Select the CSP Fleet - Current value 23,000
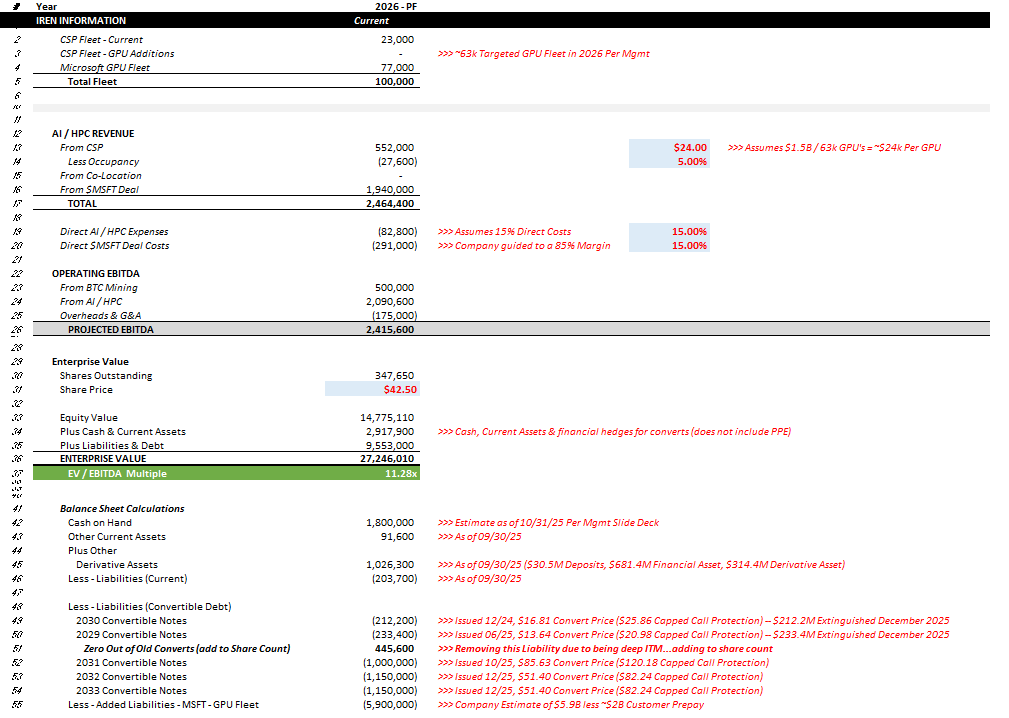The width and height of the screenshot is (1009, 718). pos(397,40)
